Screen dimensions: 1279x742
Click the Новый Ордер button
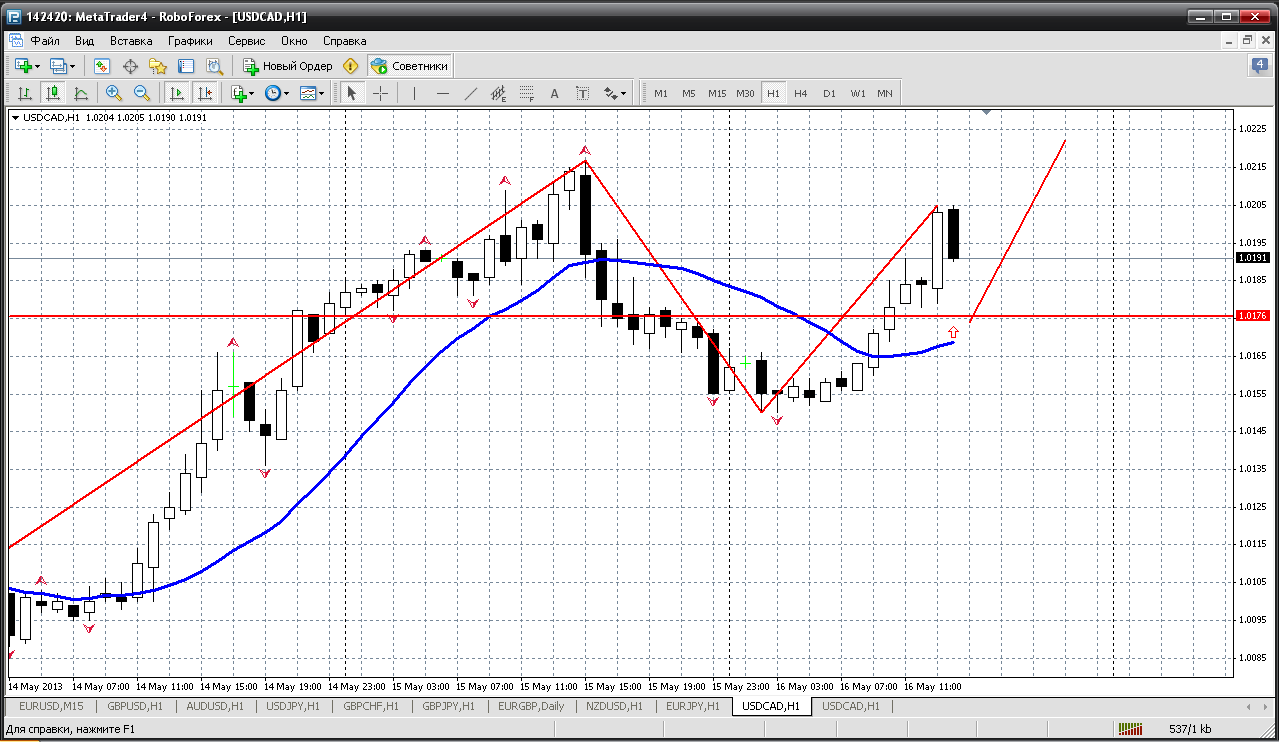tap(287, 66)
